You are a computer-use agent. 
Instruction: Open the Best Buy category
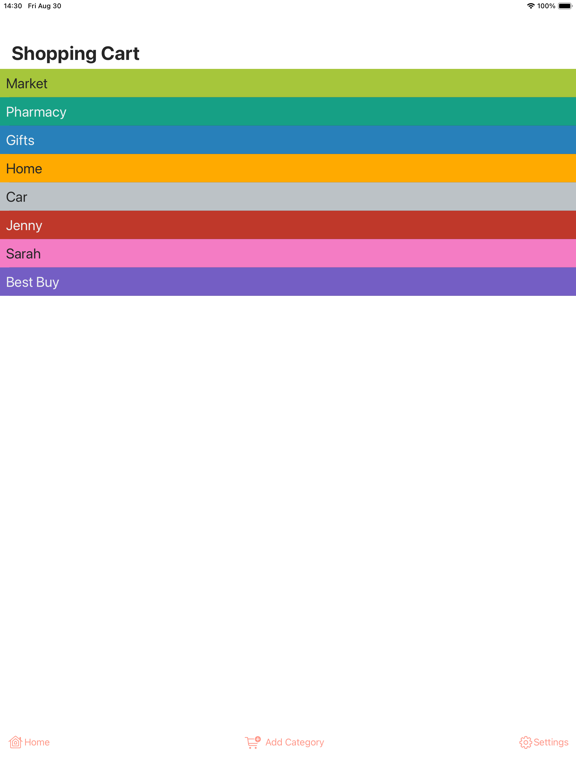(288, 282)
